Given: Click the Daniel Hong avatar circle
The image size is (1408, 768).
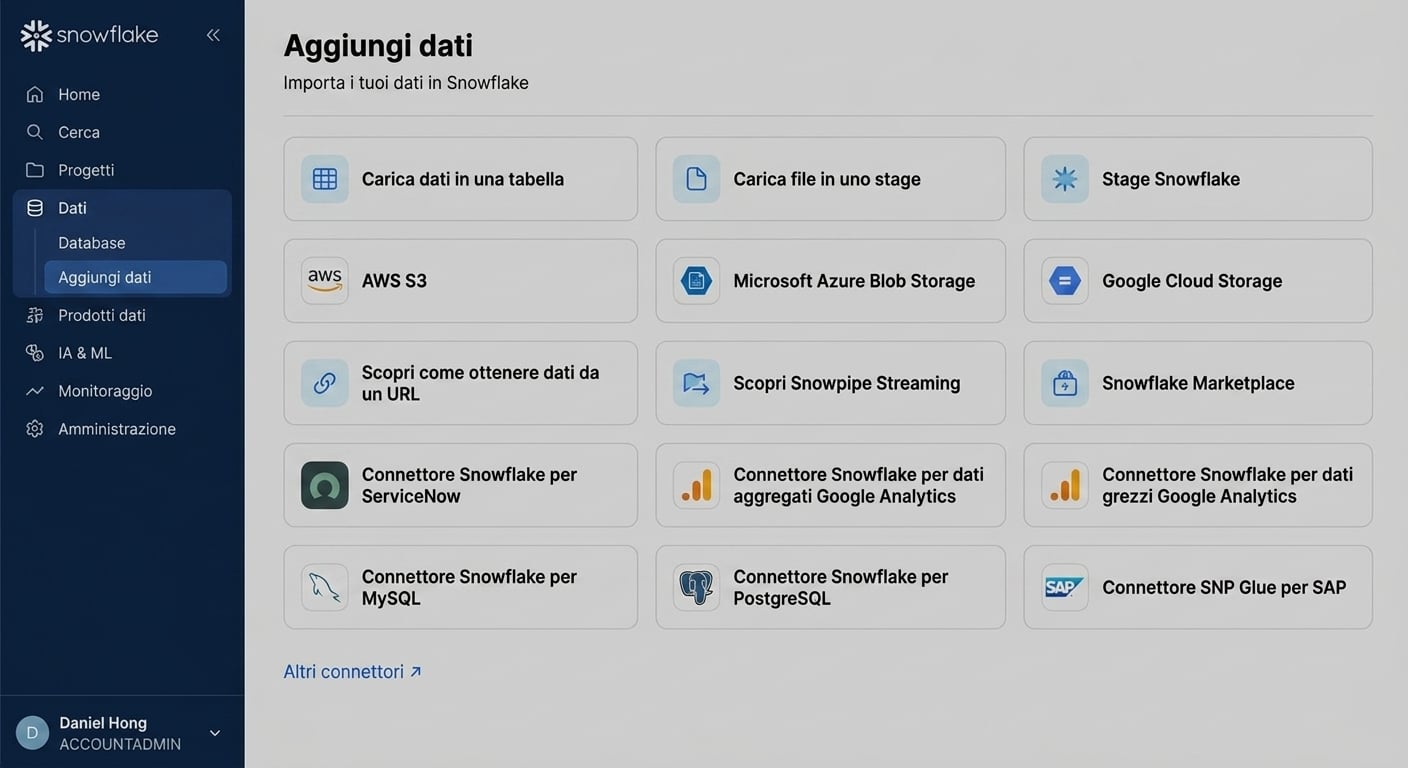Looking at the screenshot, I should 32,733.
